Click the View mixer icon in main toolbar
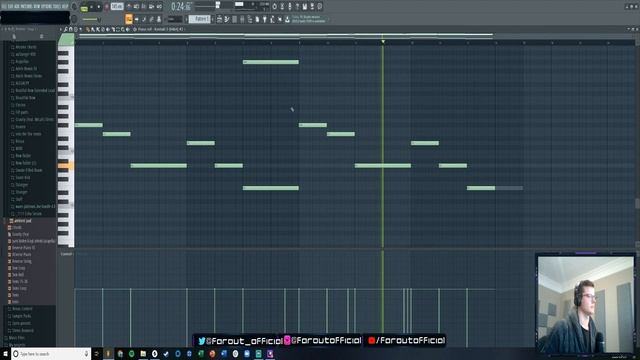 (x=242, y=19)
